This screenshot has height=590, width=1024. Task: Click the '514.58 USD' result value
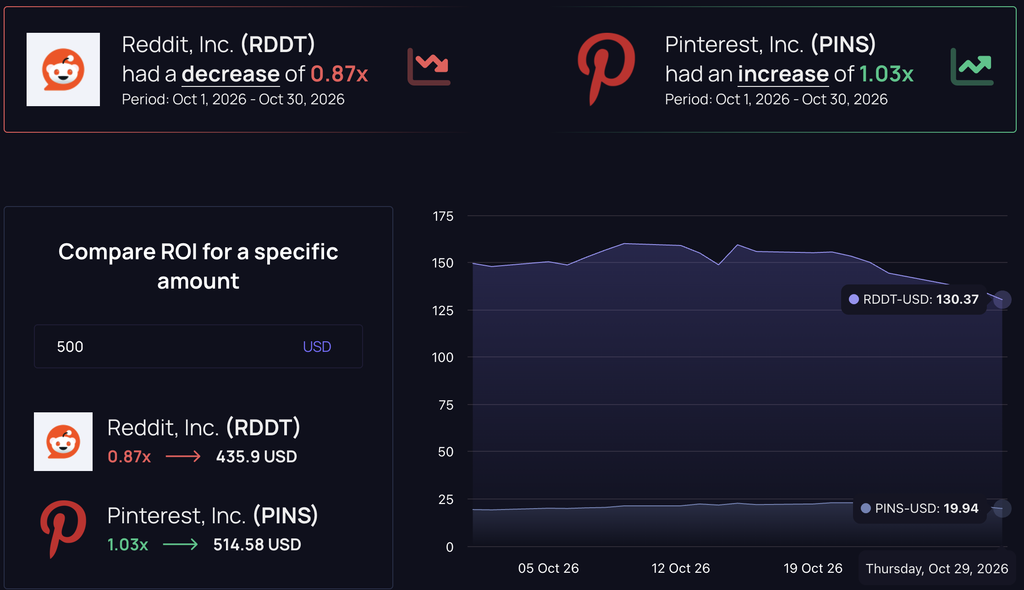[x=257, y=545]
